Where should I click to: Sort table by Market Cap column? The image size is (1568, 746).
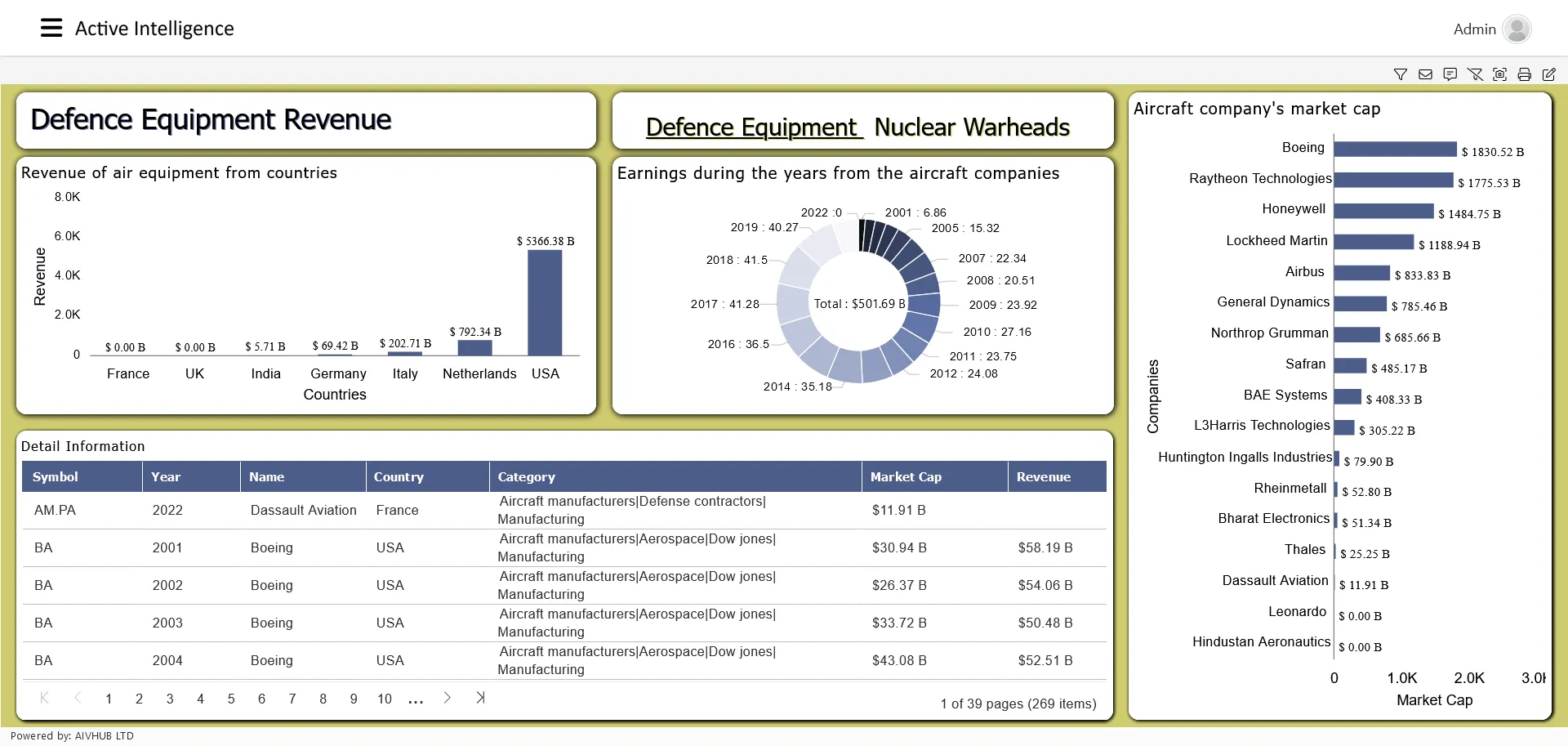[x=934, y=476]
